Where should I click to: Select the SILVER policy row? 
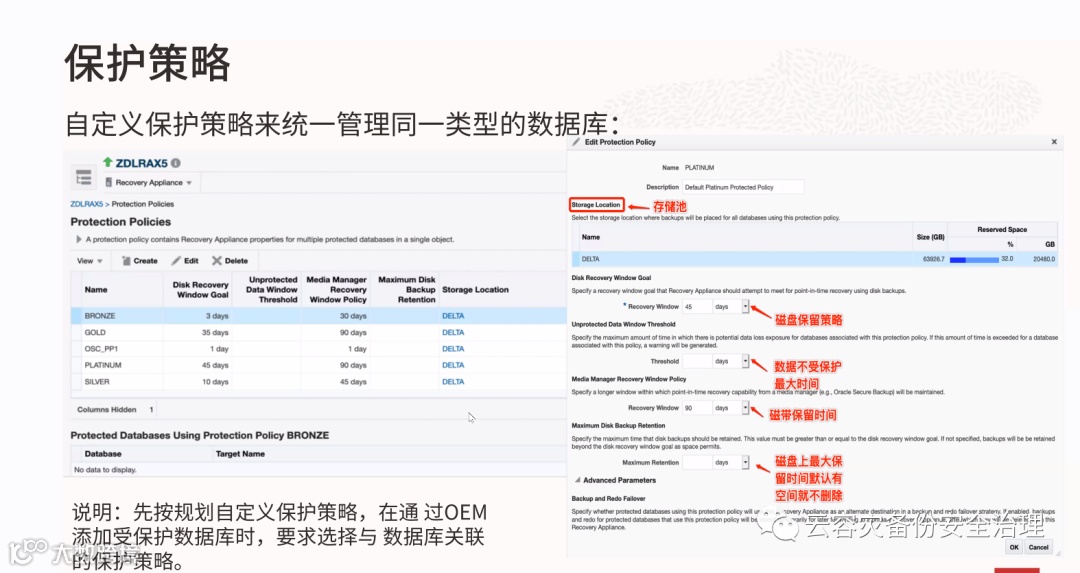coord(318,382)
